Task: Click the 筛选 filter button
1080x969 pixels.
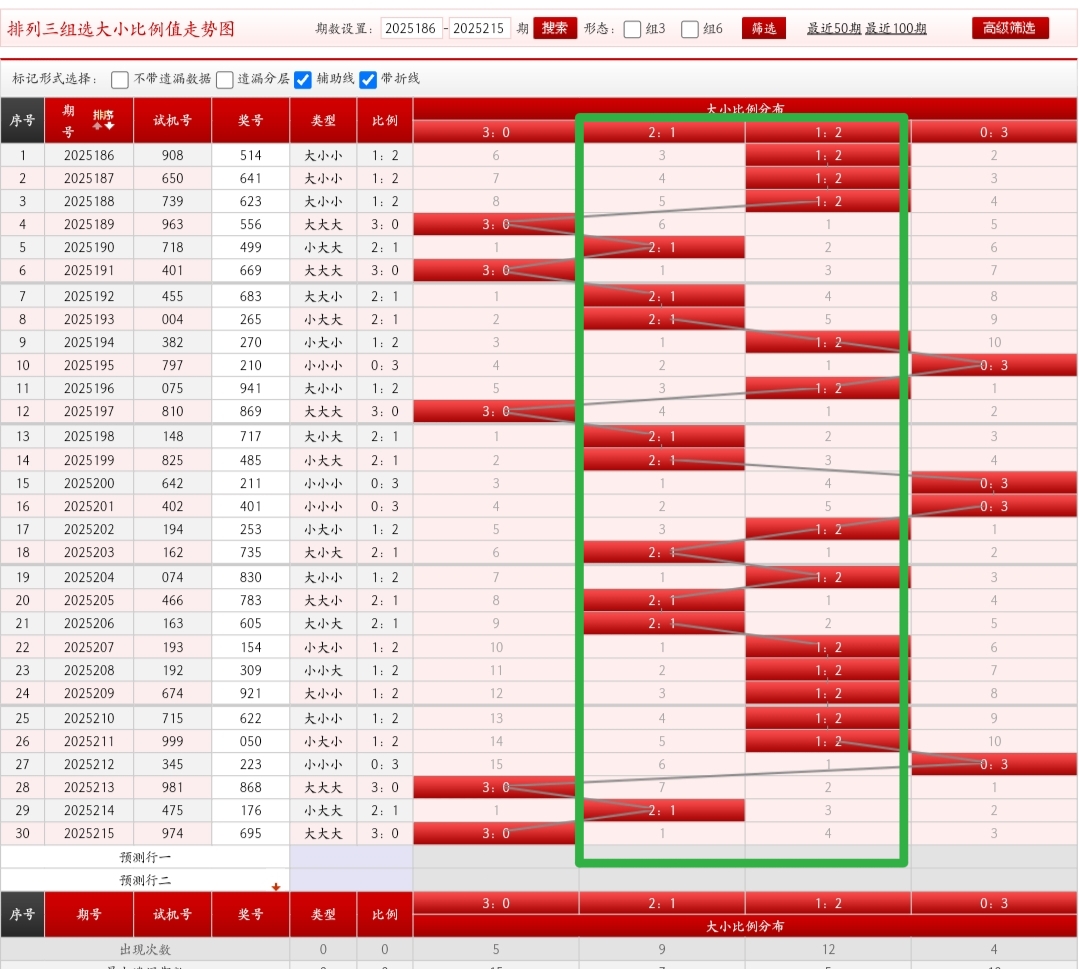Action: 764,29
